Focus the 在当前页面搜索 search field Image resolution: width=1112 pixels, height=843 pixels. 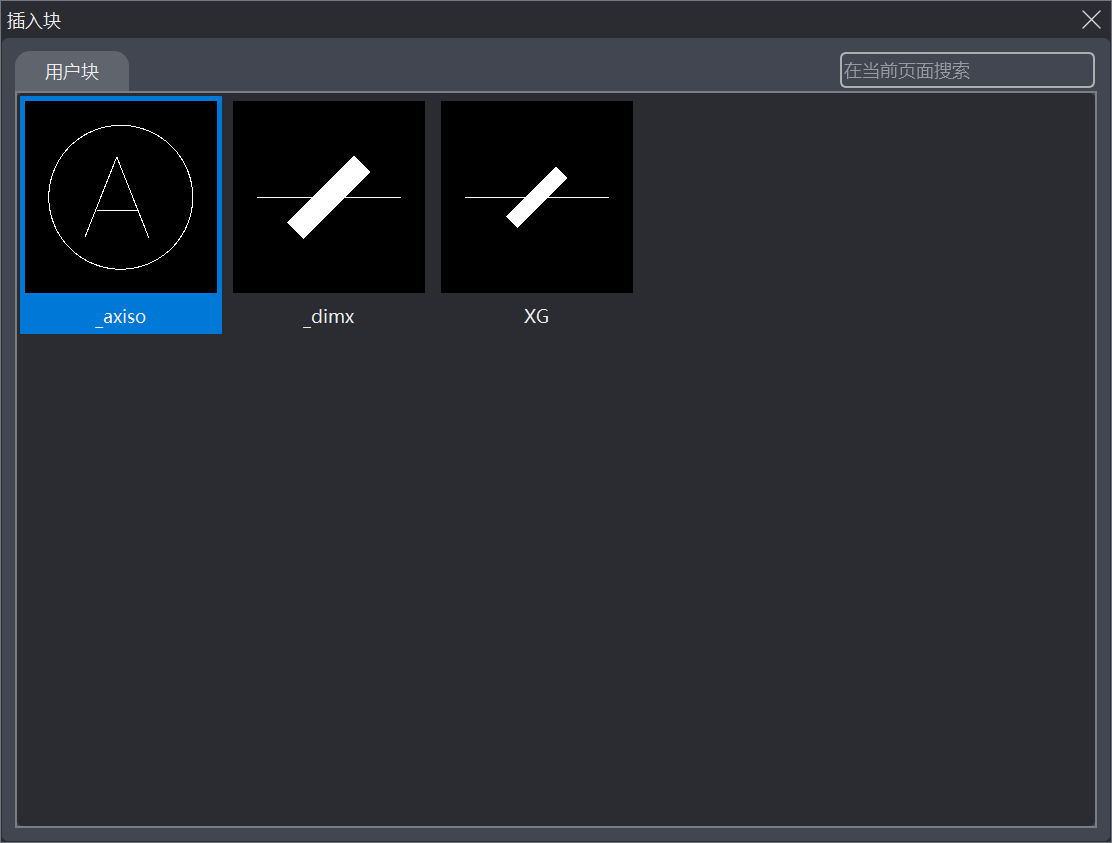(x=966, y=70)
